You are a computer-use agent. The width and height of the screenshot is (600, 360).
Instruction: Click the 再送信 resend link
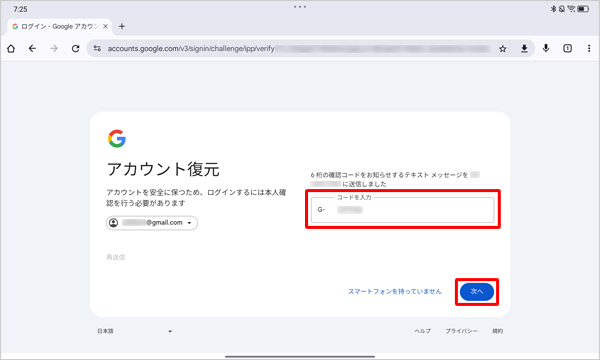tap(116, 257)
